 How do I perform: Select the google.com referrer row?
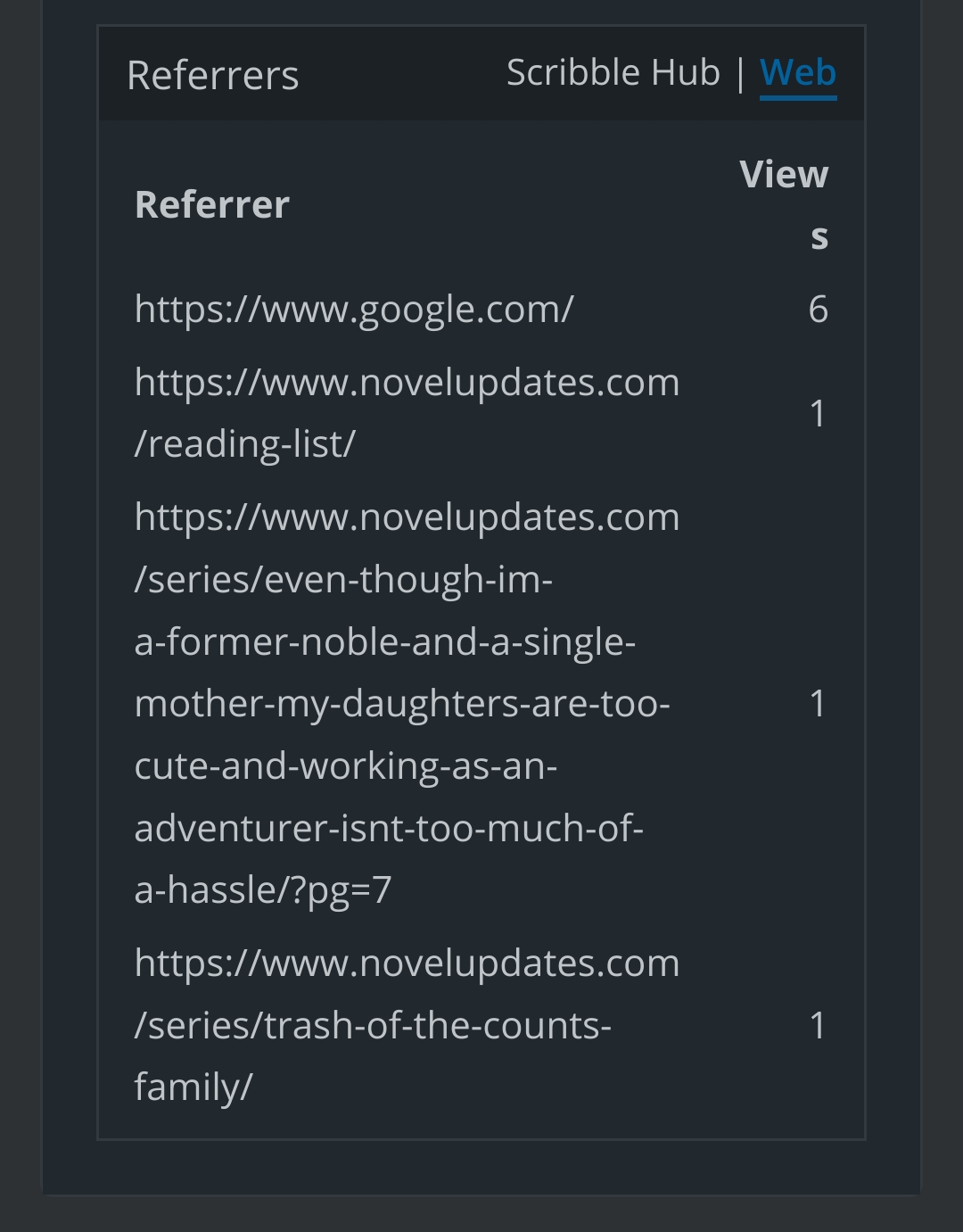tap(354, 310)
